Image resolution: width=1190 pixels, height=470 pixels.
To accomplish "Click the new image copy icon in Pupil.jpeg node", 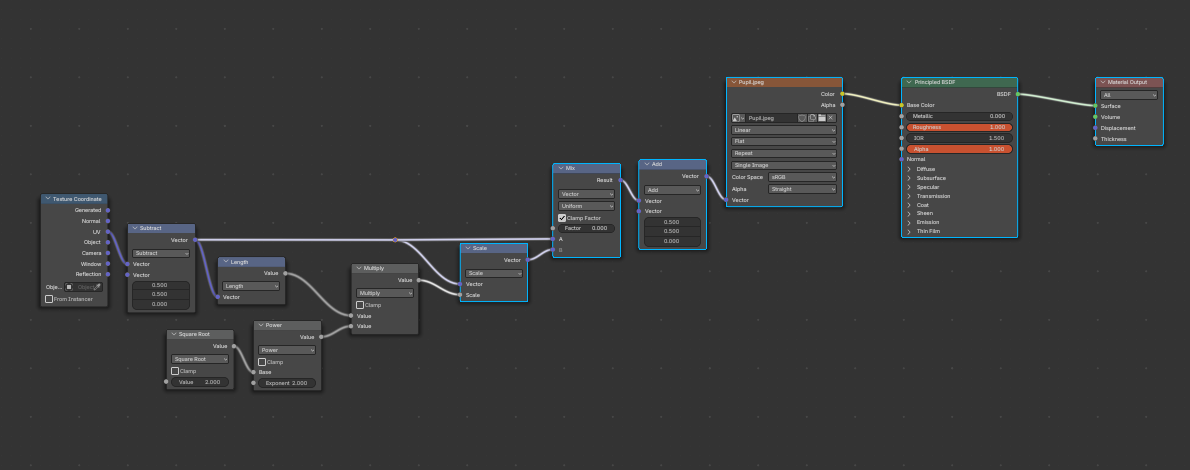I will (x=812, y=118).
